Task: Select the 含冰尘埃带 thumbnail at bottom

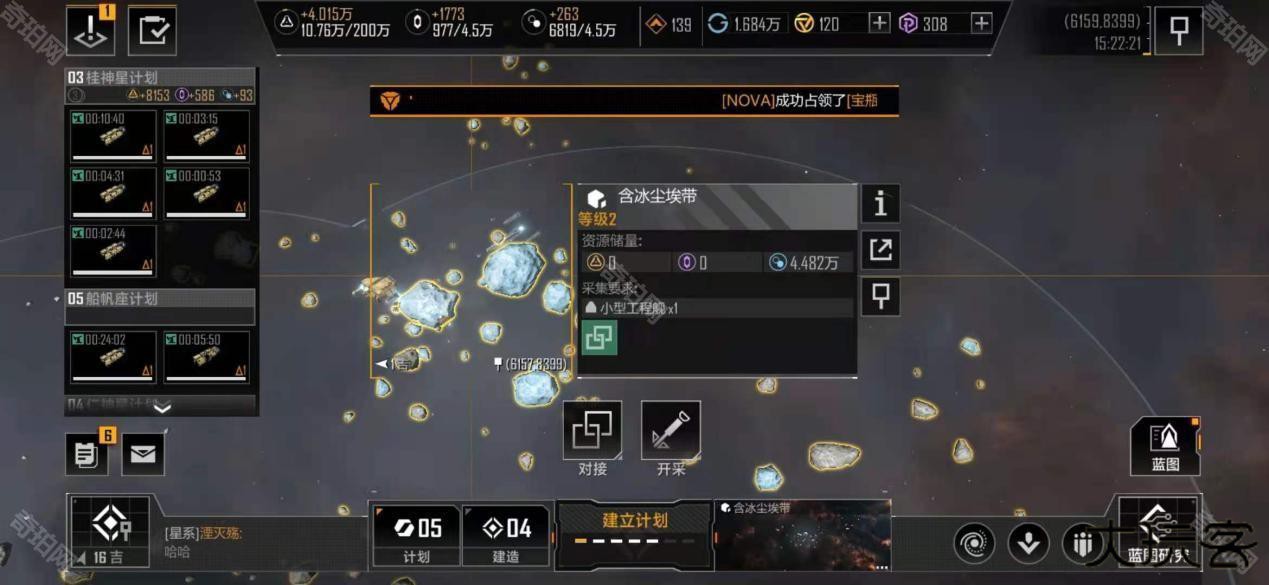Action: 803,535
